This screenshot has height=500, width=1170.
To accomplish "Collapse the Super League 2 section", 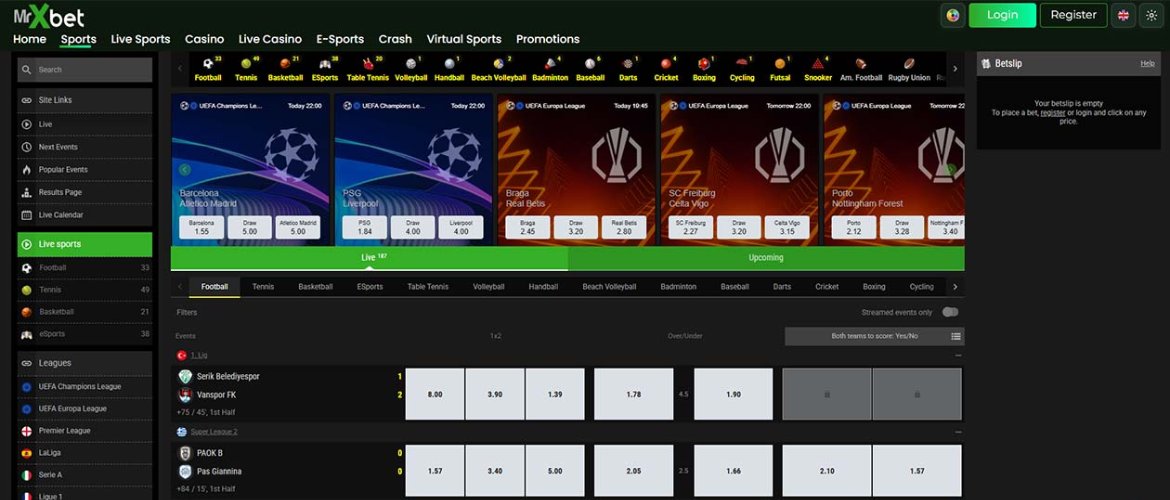I will 959,432.
